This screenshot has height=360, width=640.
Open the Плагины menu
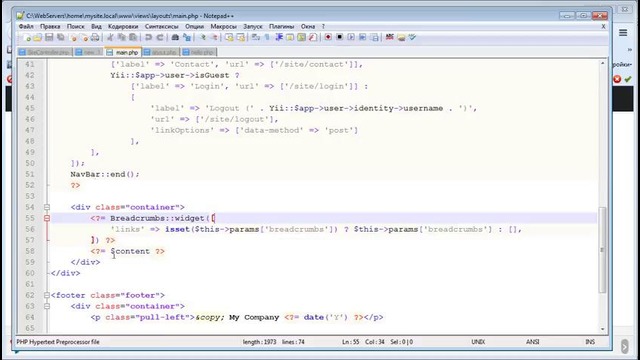click(x=281, y=27)
